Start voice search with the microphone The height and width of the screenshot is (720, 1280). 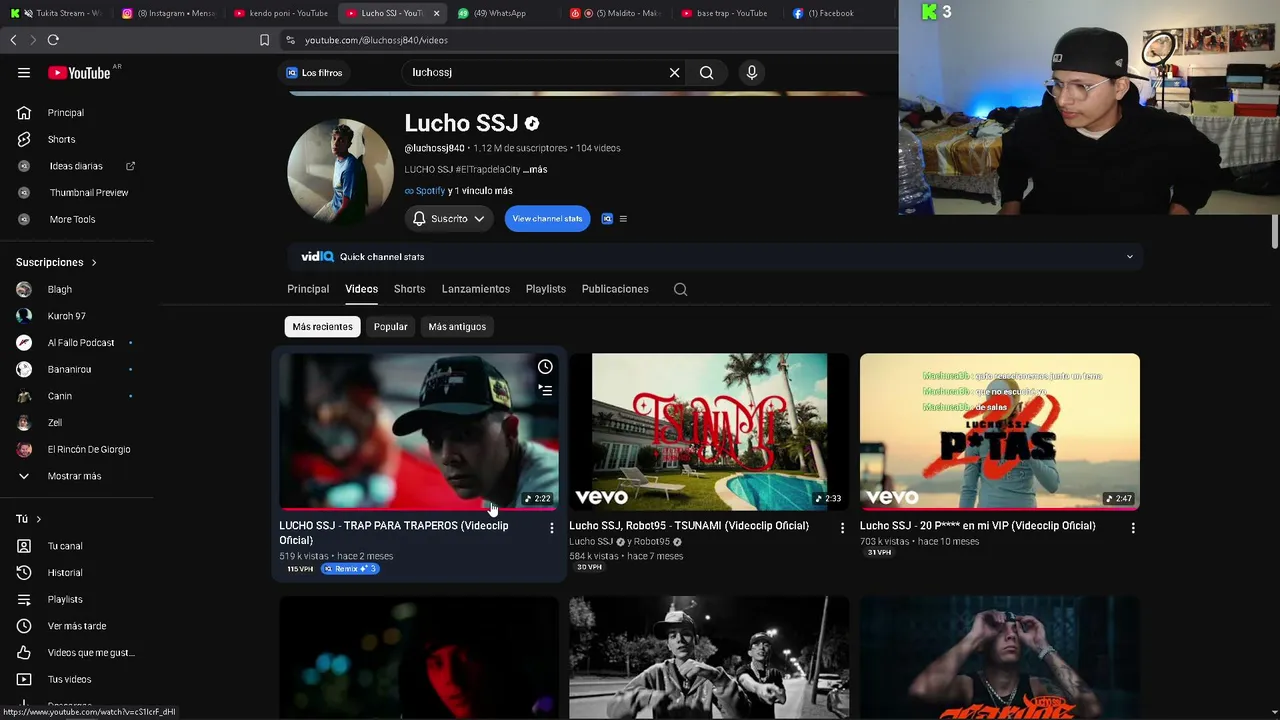click(752, 72)
